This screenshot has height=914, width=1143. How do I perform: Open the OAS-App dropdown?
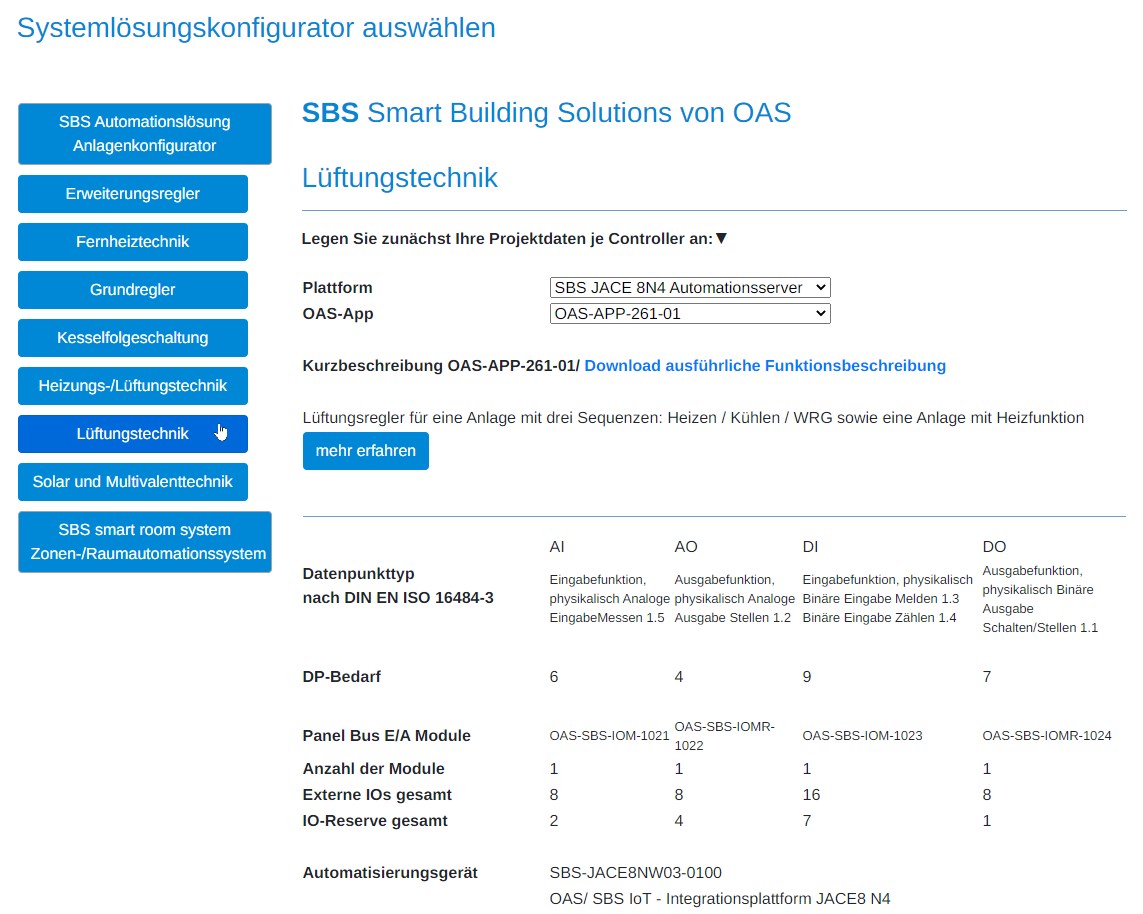(690, 313)
